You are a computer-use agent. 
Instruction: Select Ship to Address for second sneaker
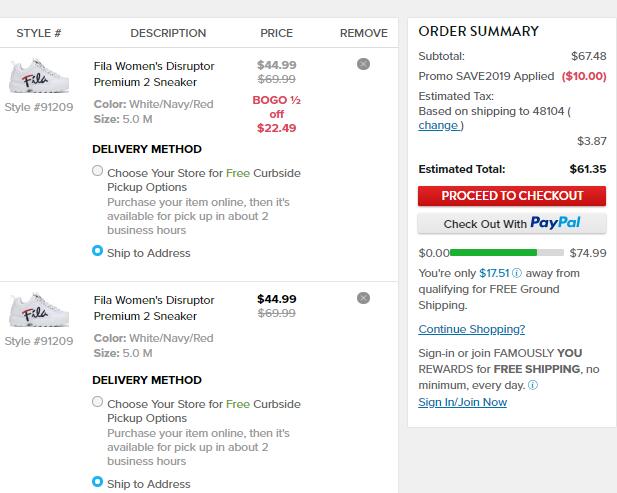point(97,482)
